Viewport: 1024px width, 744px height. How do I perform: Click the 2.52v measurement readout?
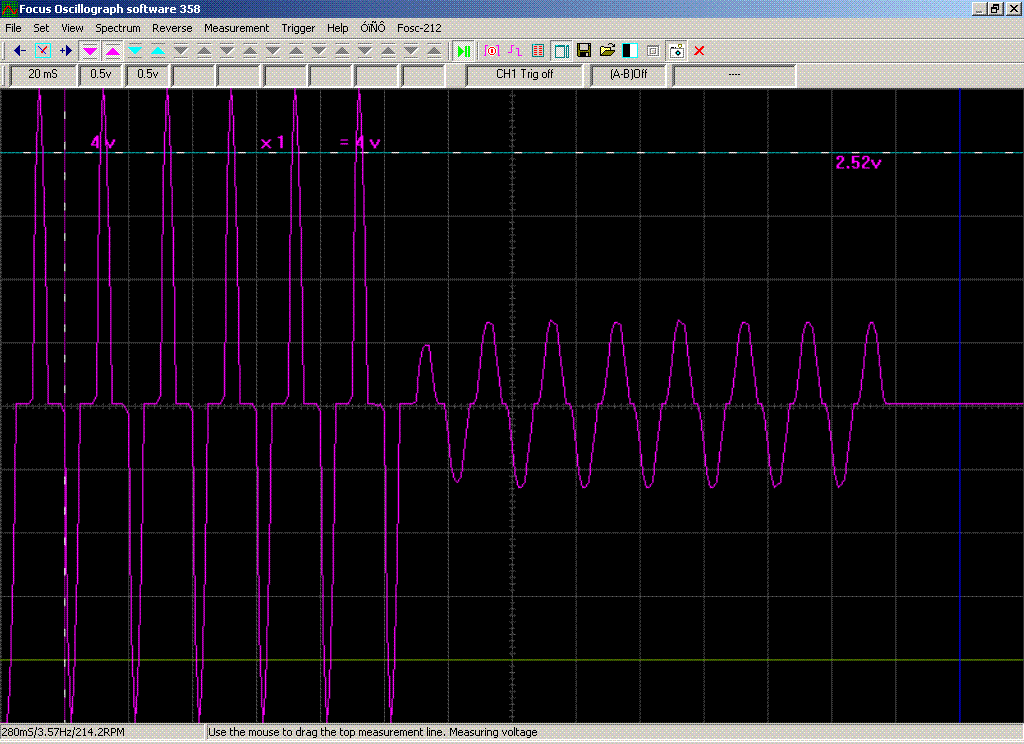tap(858, 163)
